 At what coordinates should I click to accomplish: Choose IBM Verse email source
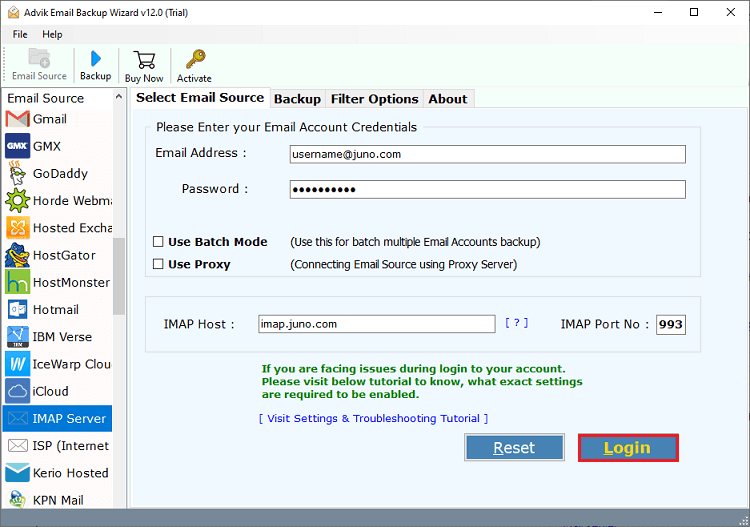[62, 337]
